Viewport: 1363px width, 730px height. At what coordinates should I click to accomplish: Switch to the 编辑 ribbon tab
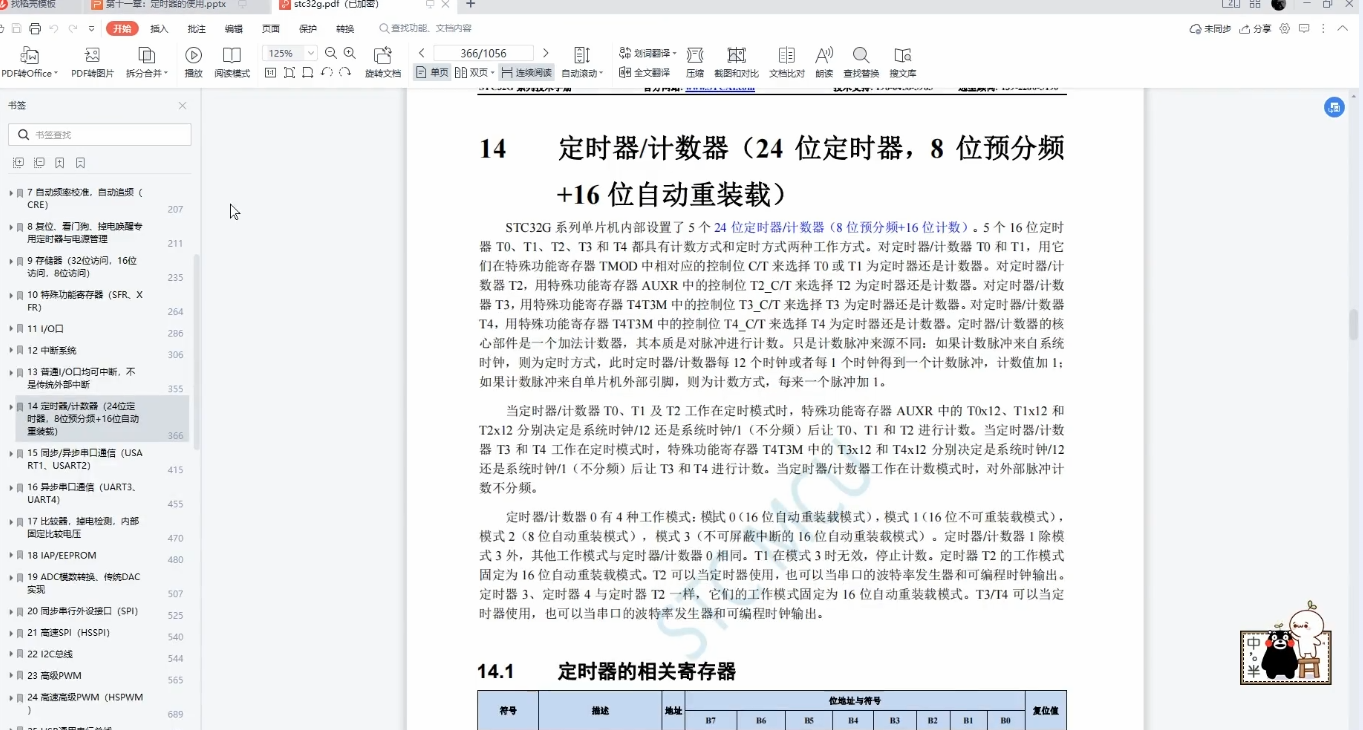233,29
